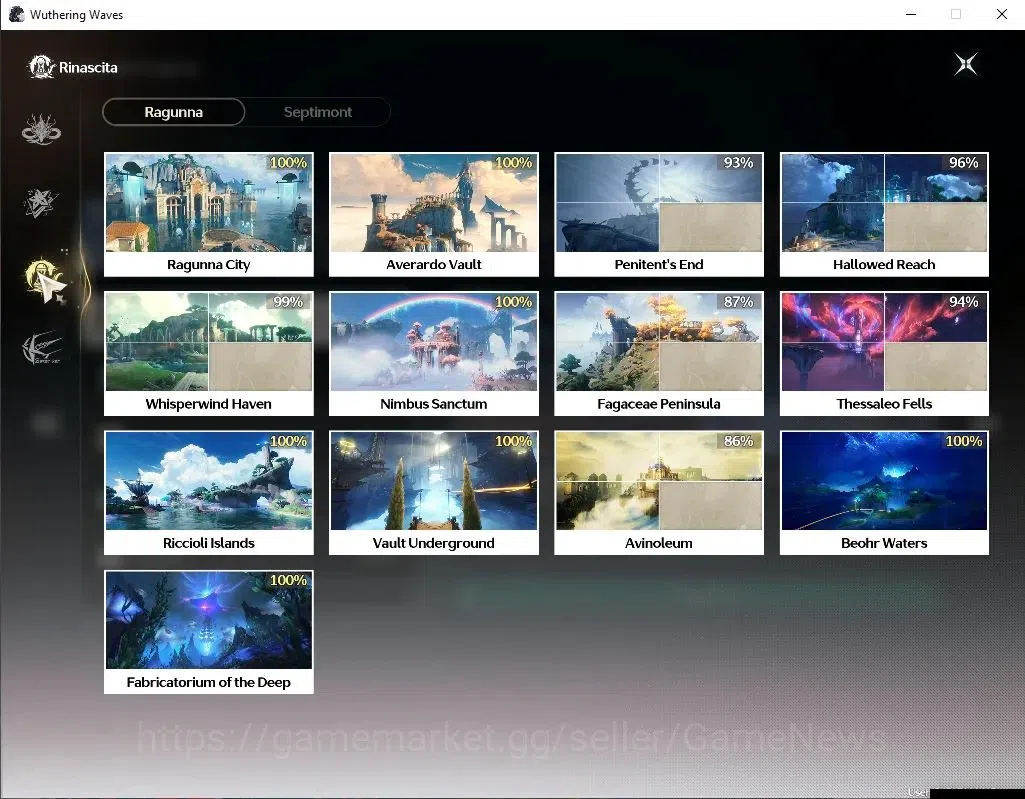
Task: Click the Wuthering Waves app icon in title bar
Action: (x=16, y=14)
